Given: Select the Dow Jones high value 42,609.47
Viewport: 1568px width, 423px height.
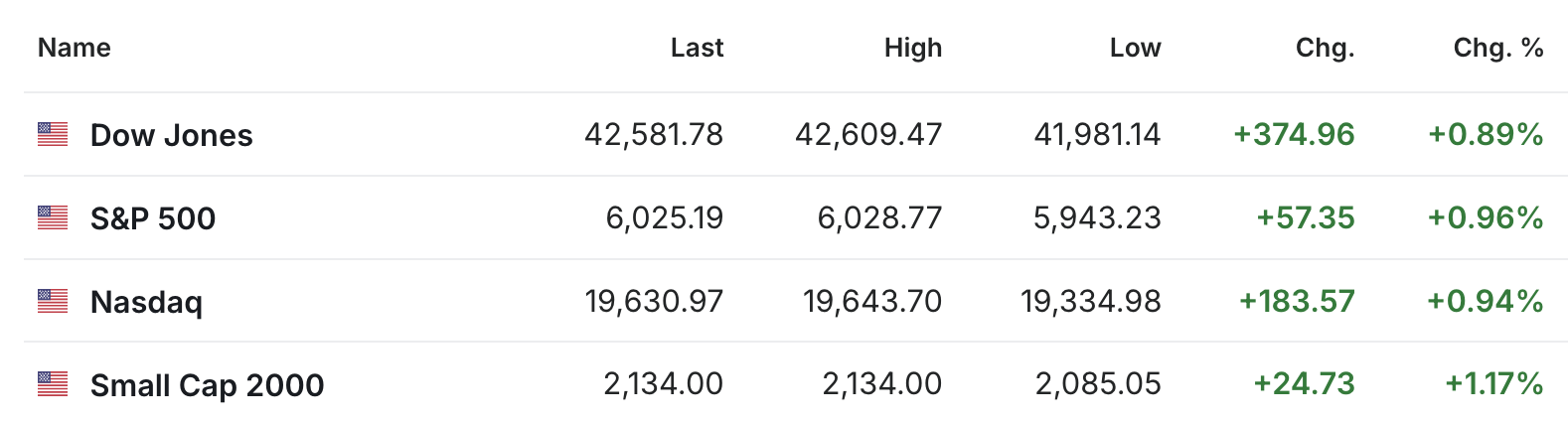Looking at the screenshot, I should coord(868,134).
